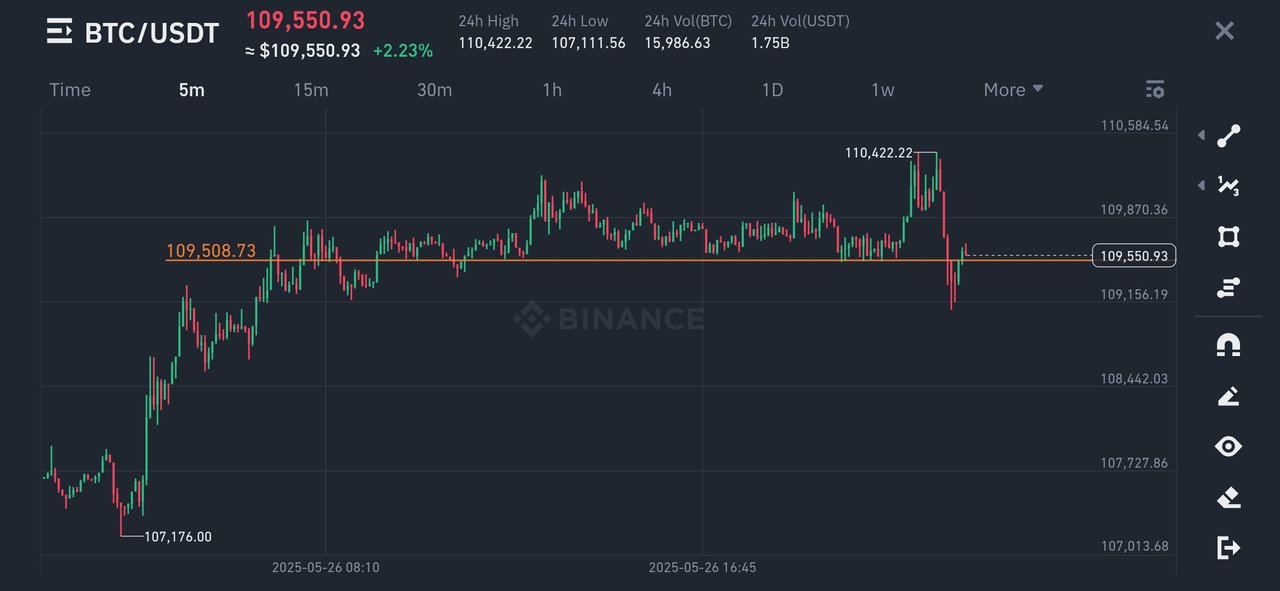The height and width of the screenshot is (591, 1280).
Task: Click the 110,422.22 high marker on chart
Action: [878, 153]
